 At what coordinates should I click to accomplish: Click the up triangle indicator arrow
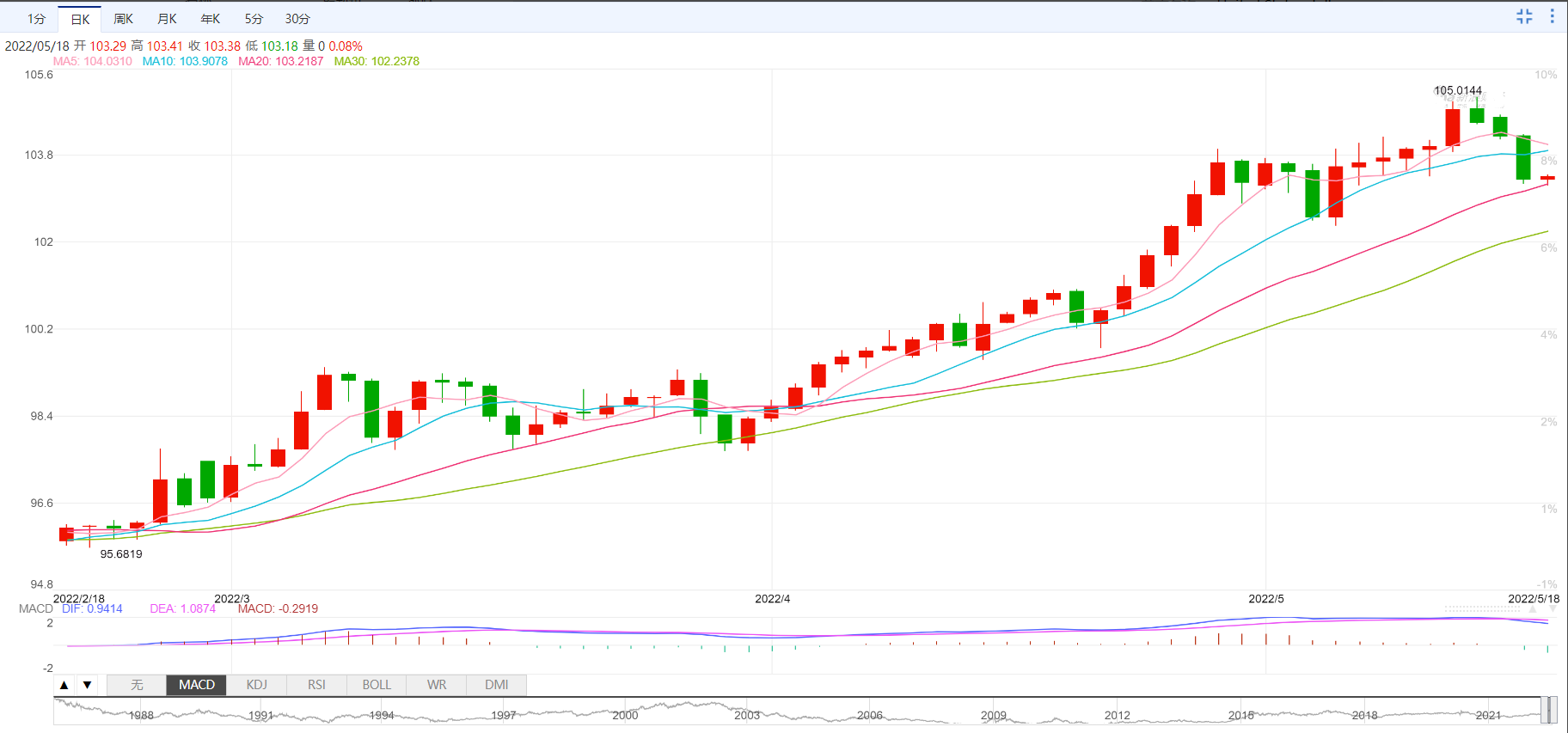pos(64,685)
